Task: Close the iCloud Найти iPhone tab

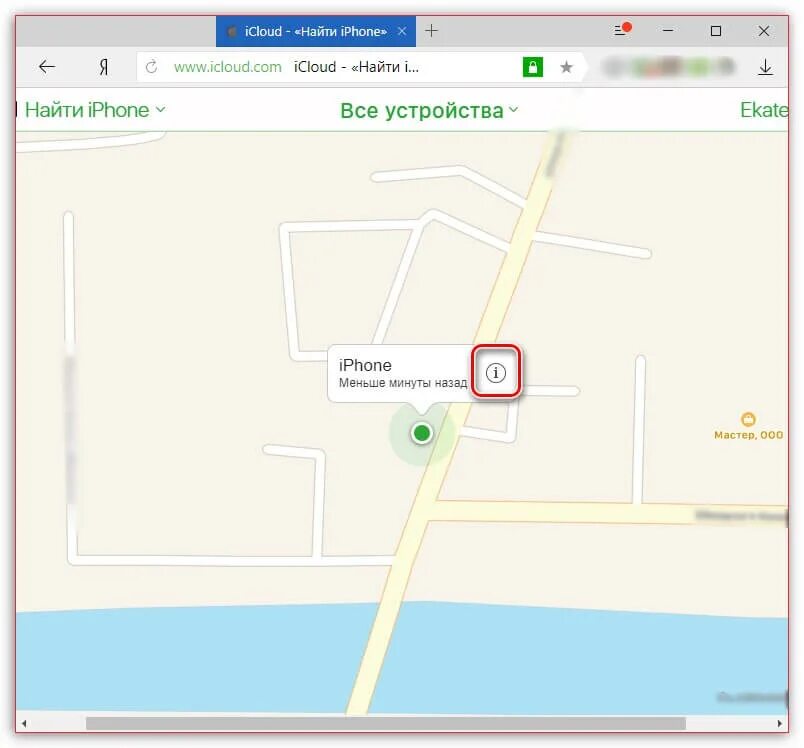Action: (402, 31)
